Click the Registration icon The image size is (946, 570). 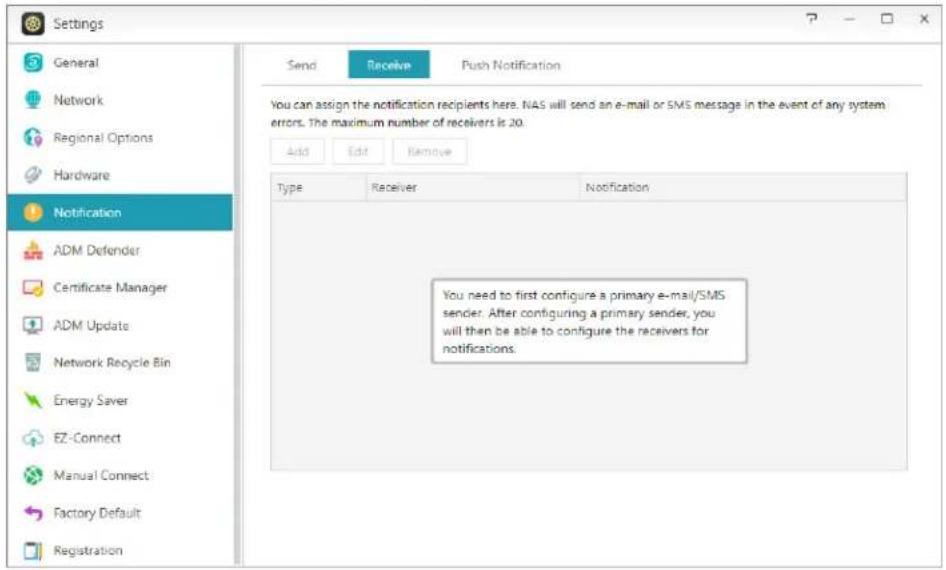33,550
